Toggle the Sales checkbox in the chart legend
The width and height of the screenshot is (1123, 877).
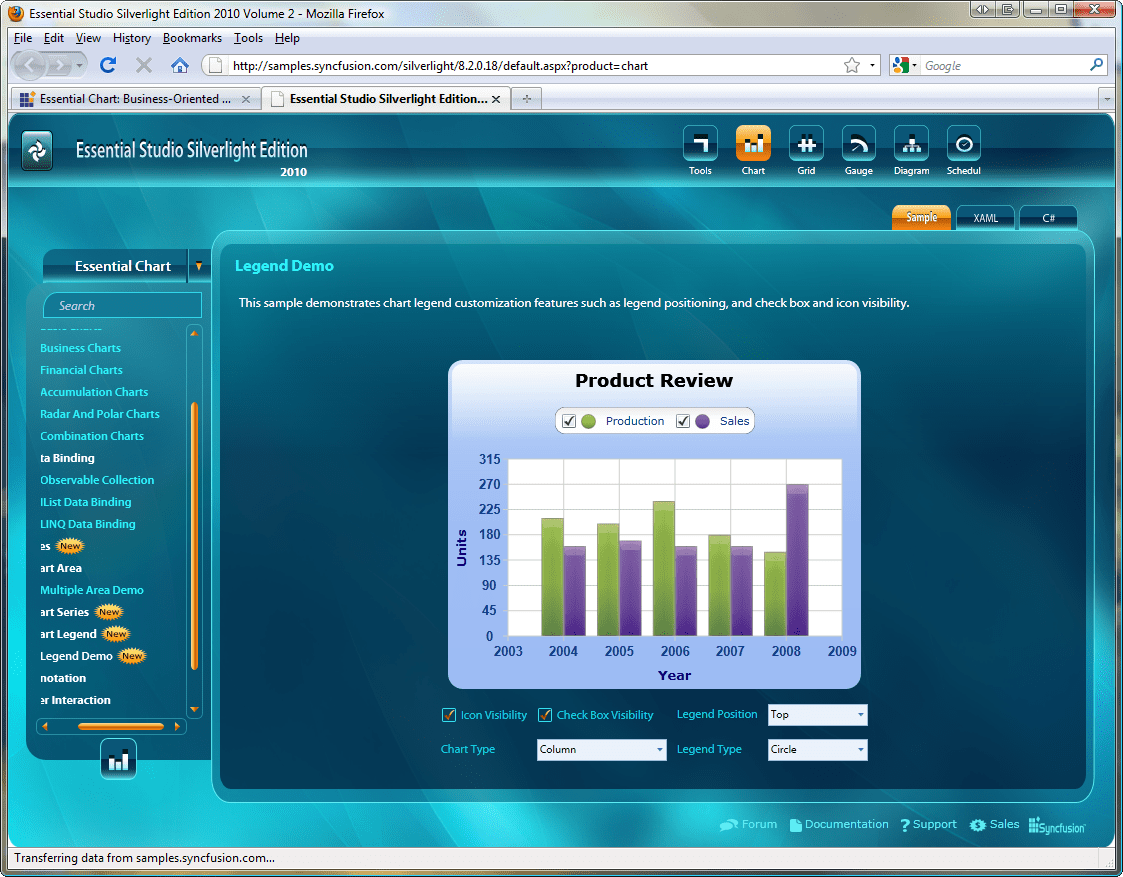click(684, 420)
